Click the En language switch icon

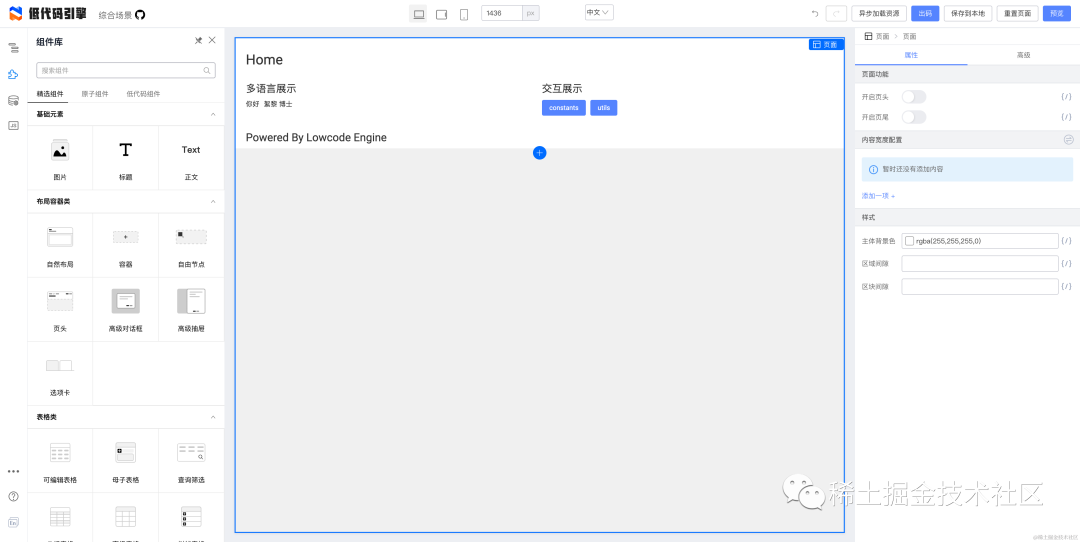coord(13,523)
